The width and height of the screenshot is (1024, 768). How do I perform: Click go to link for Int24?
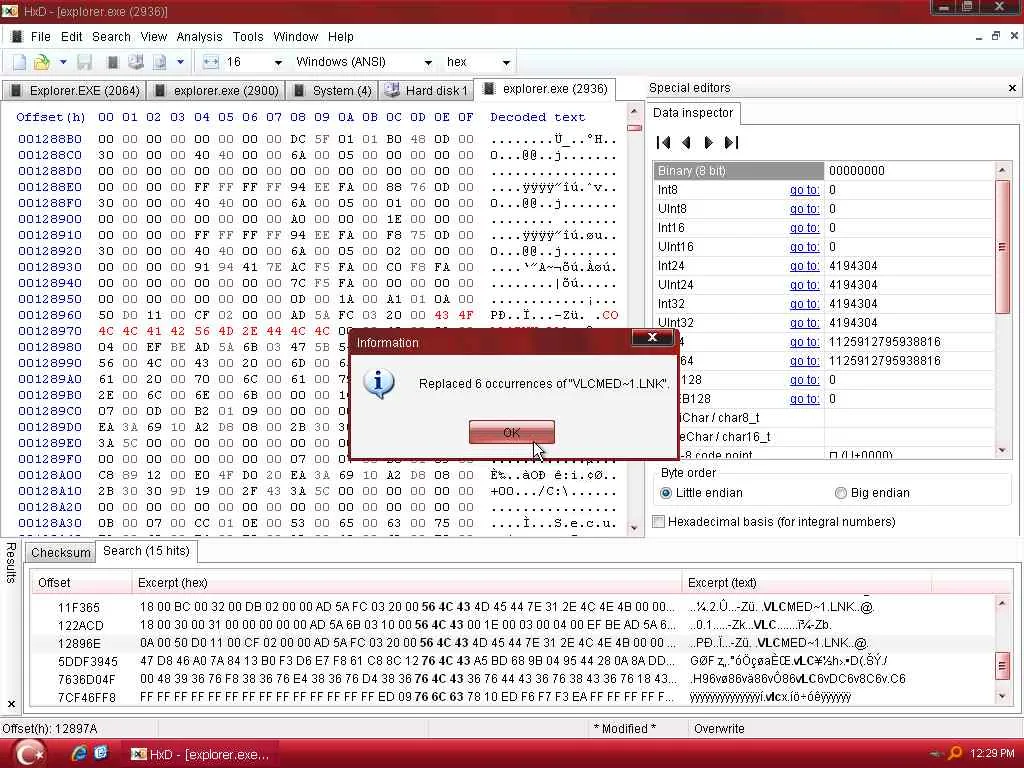[x=804, y=266]
